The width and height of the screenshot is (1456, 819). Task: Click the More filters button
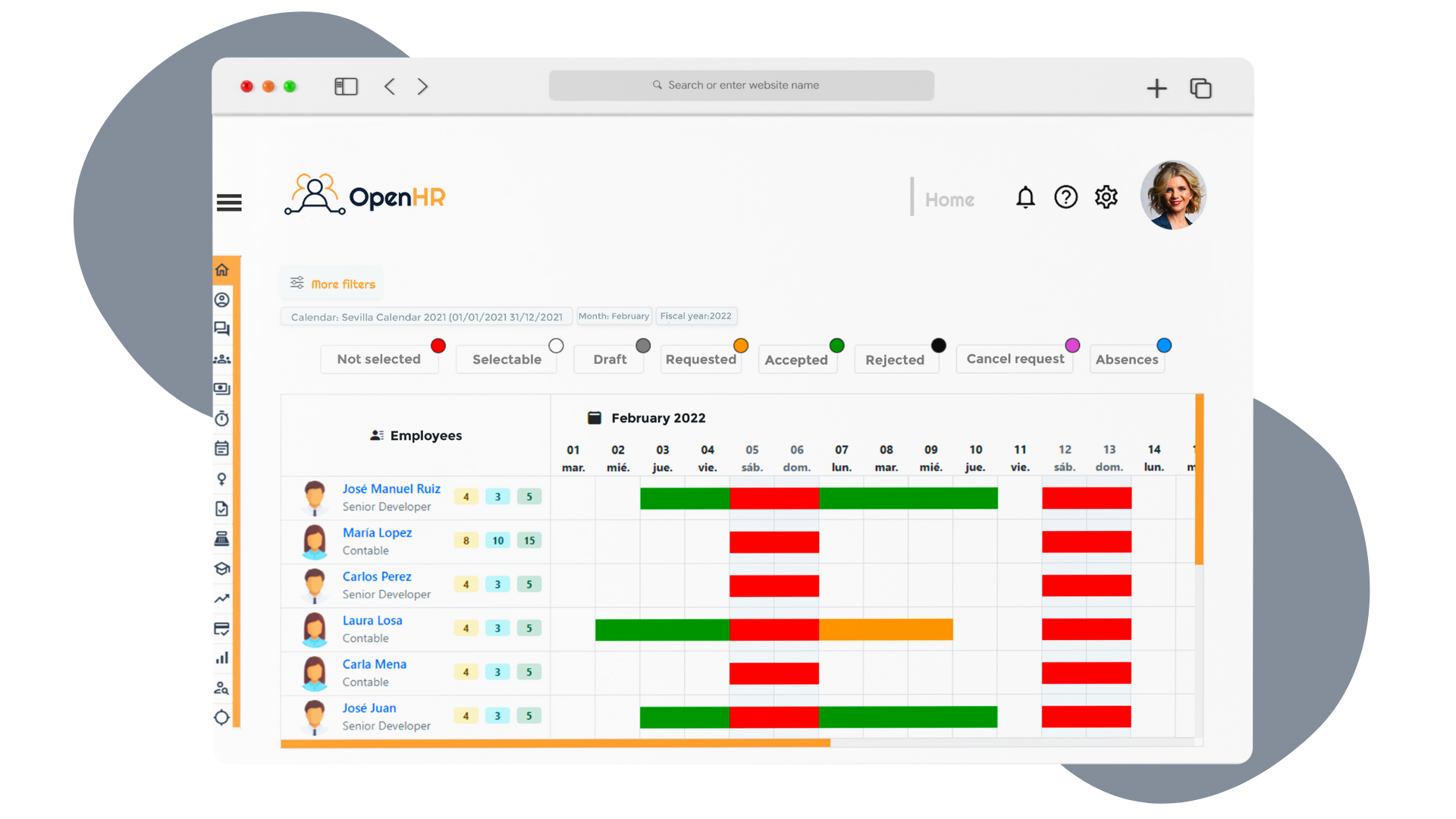(331, 284)
